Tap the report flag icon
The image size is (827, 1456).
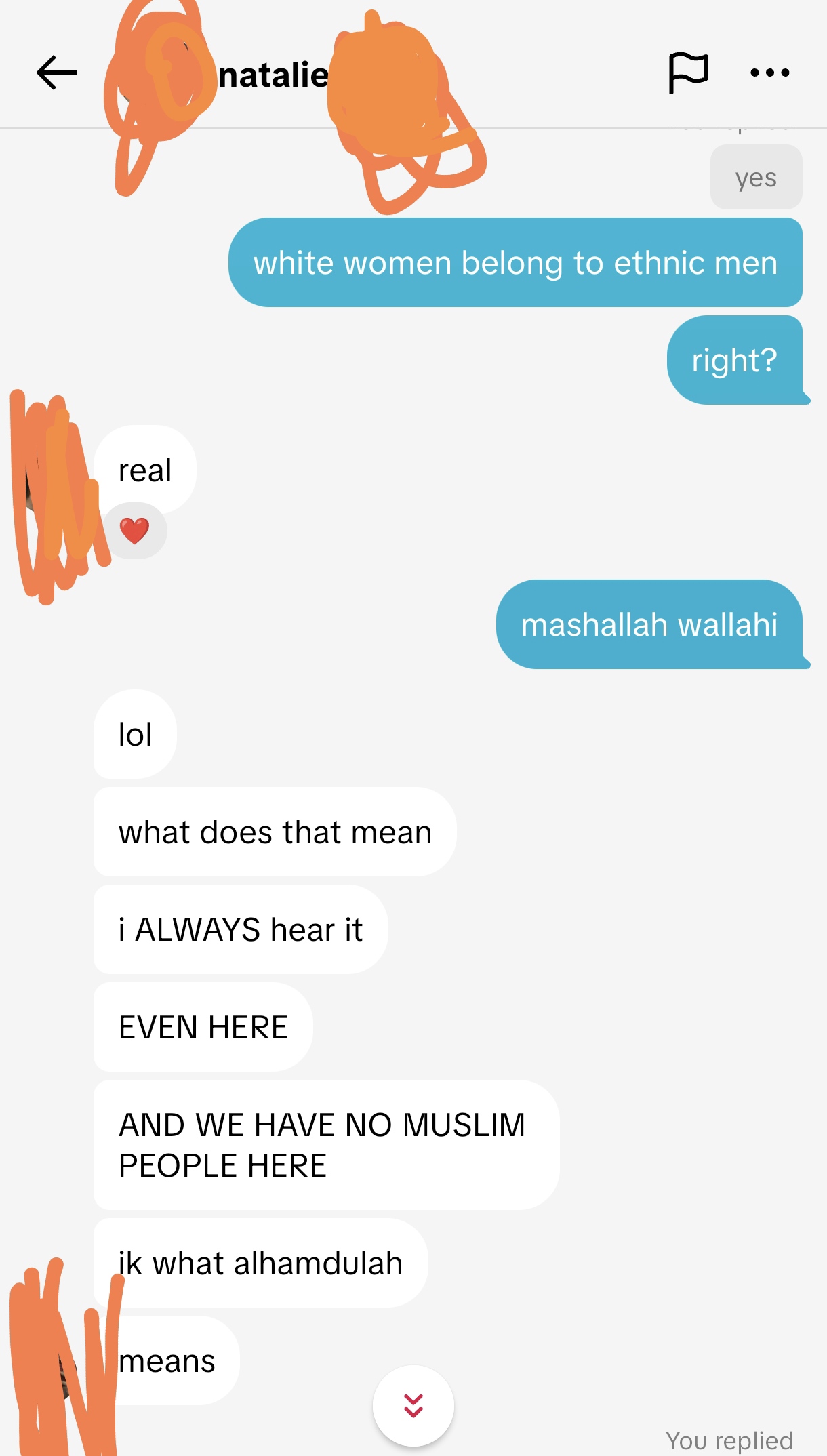[688, 73]
